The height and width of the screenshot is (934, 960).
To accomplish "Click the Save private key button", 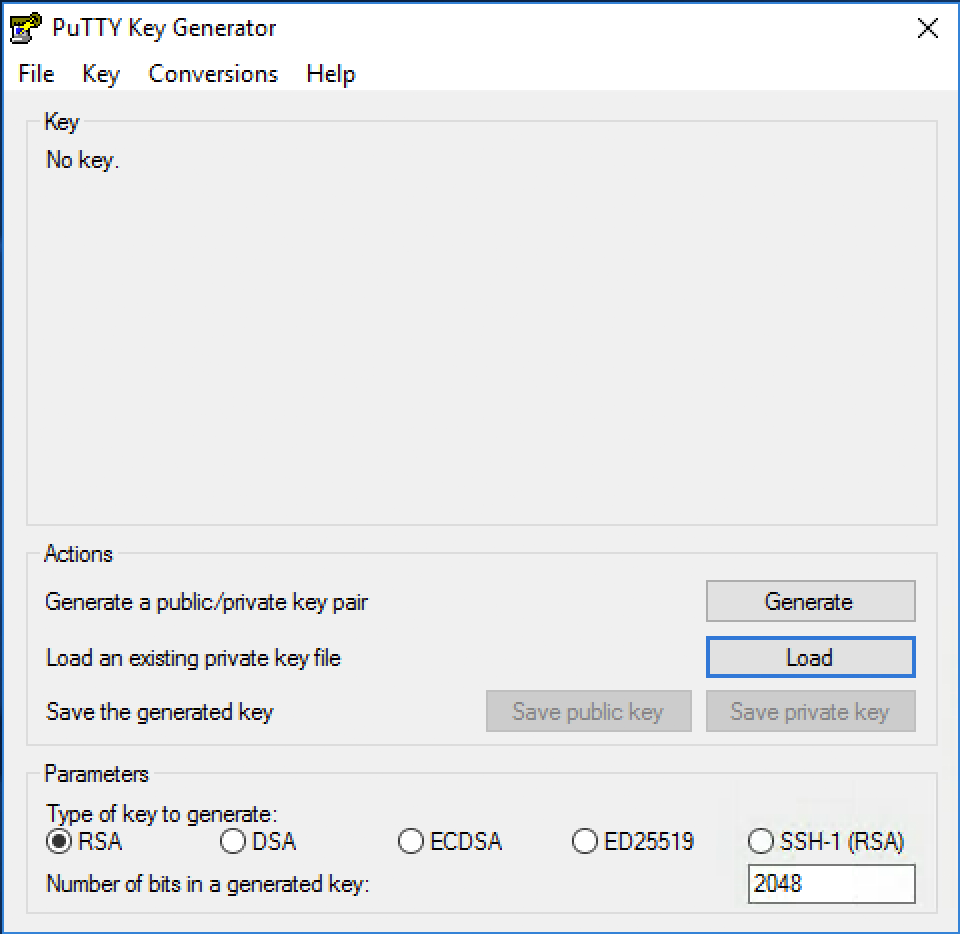I will pos(810,712).
